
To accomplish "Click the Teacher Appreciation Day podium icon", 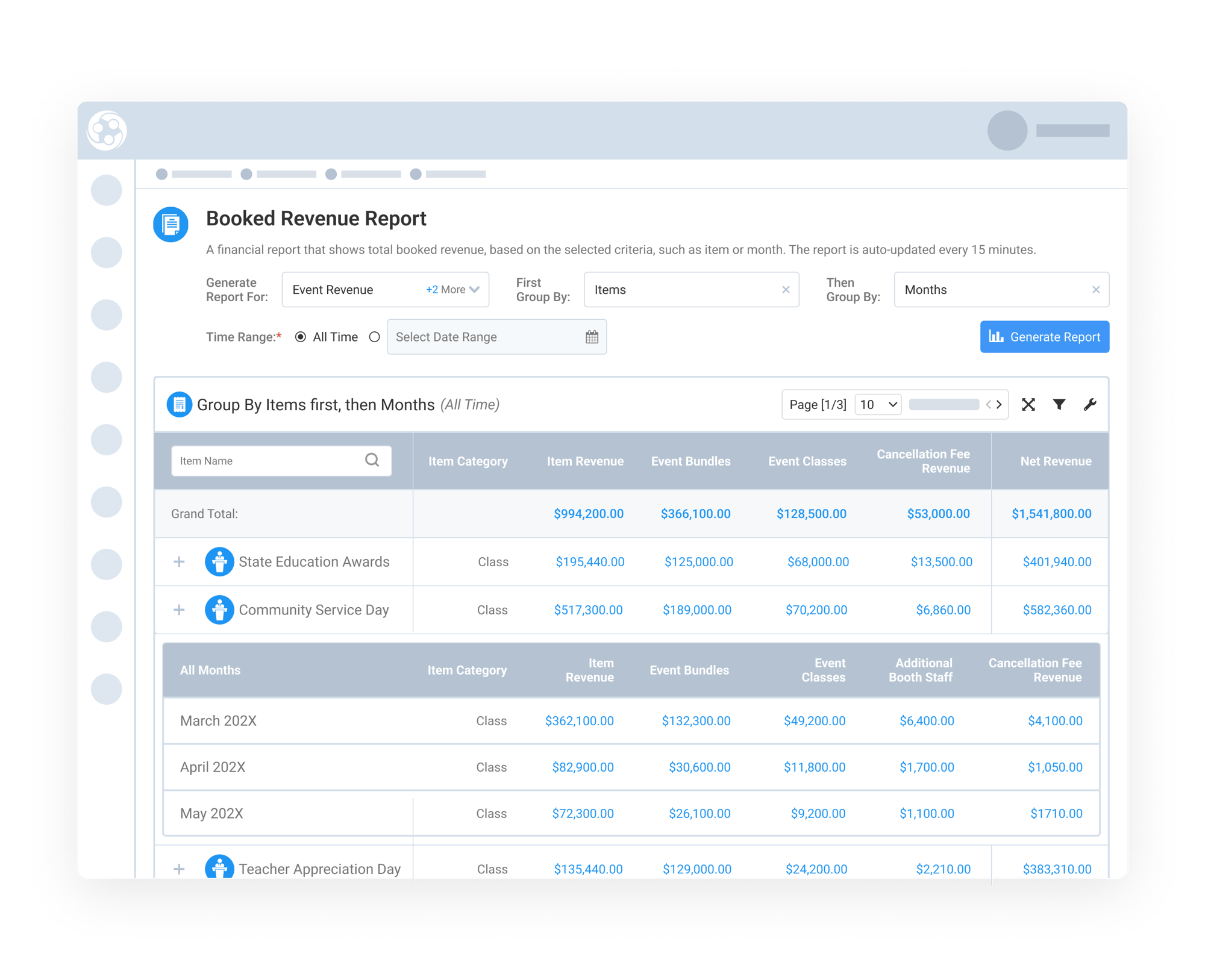I will click(x=219, y=867).
